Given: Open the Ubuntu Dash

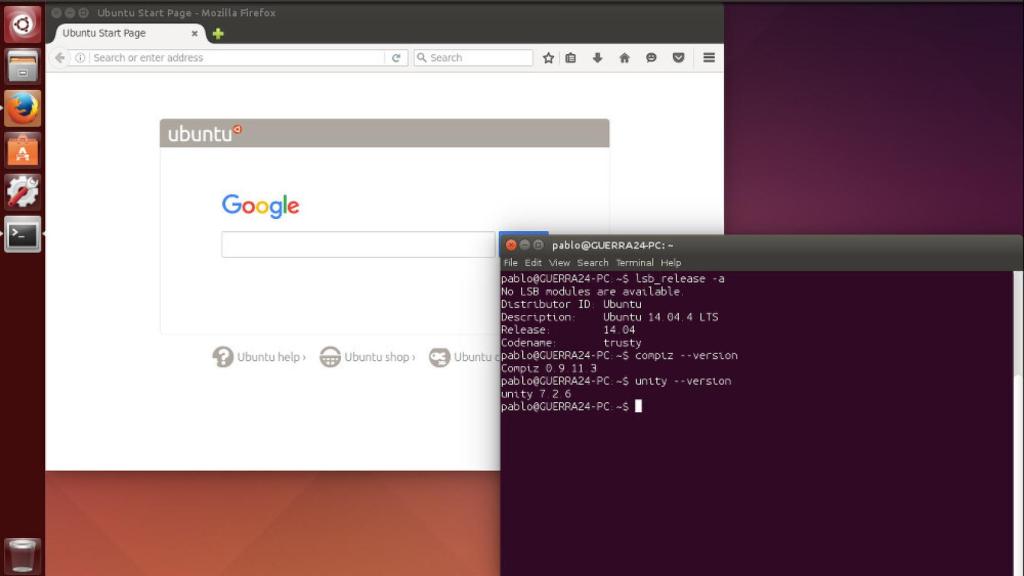Looking at the screenshot, I should (x=22, y=22).
